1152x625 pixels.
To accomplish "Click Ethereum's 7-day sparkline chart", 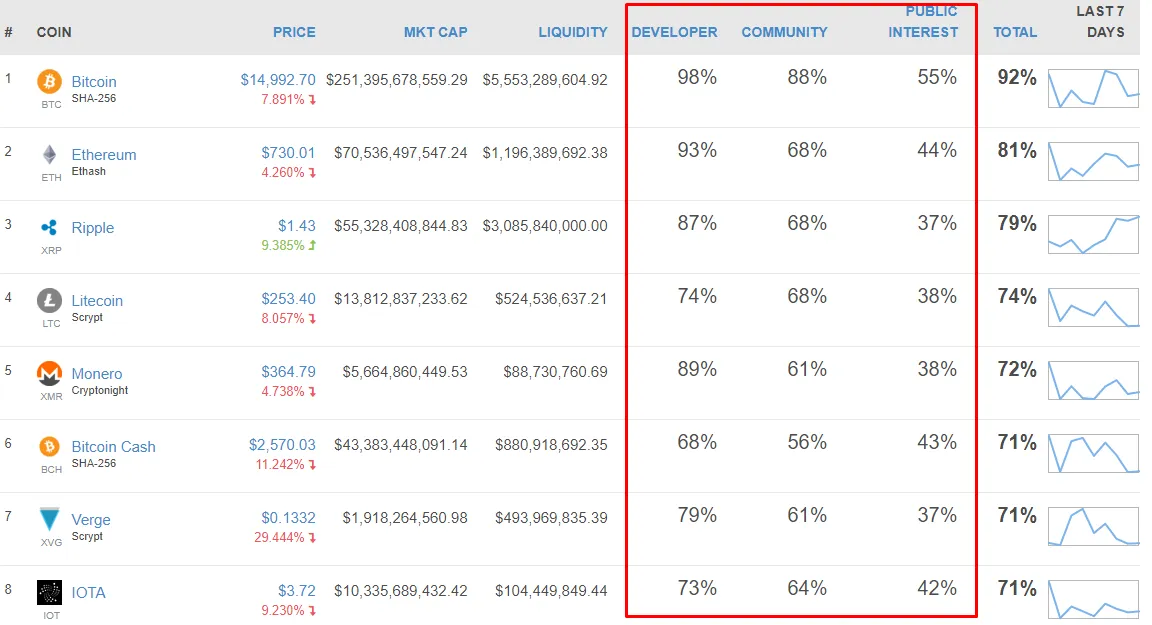I will point(1093,161).
